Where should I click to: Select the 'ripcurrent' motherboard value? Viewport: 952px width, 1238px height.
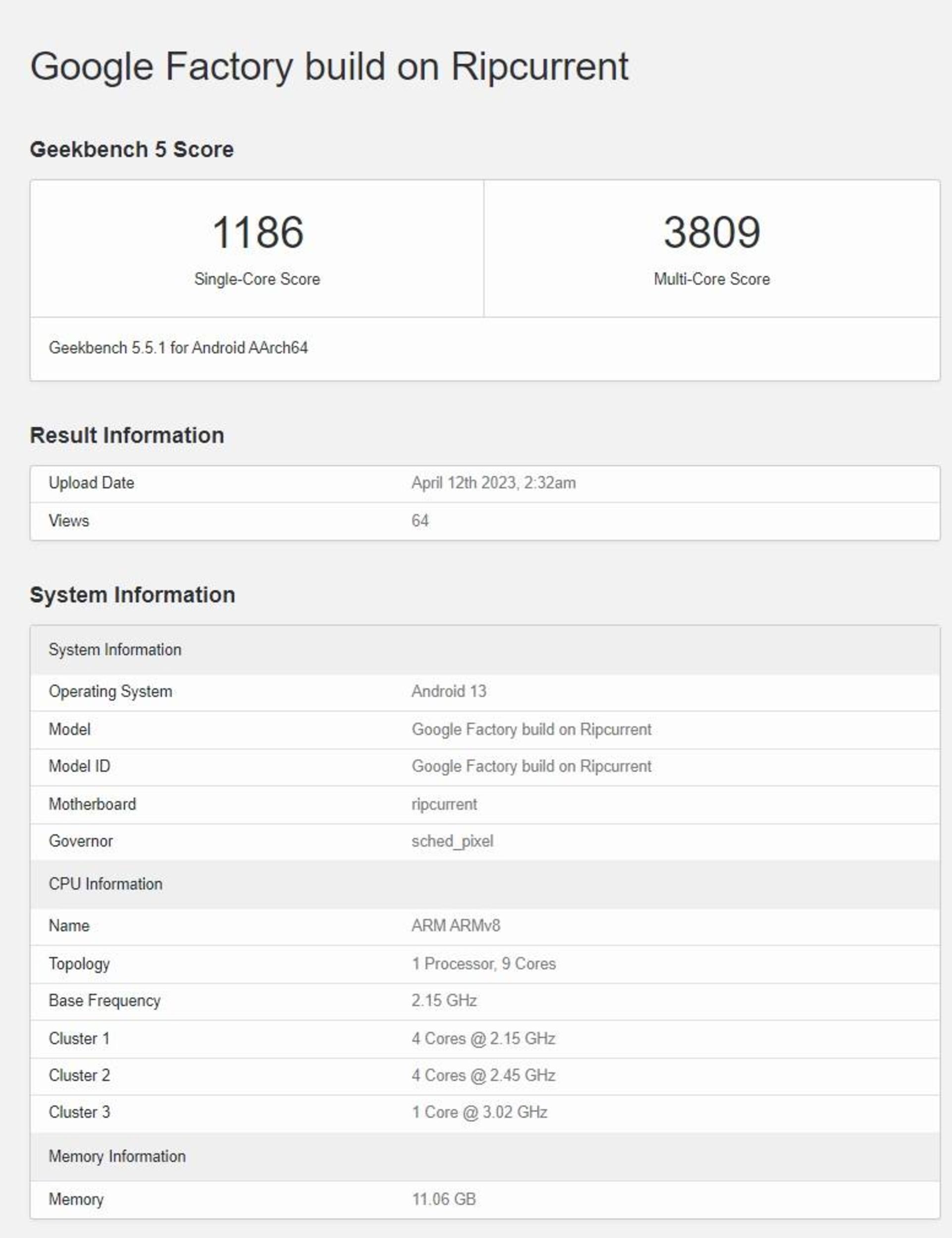pyautogui.click(x=444, y=805)
